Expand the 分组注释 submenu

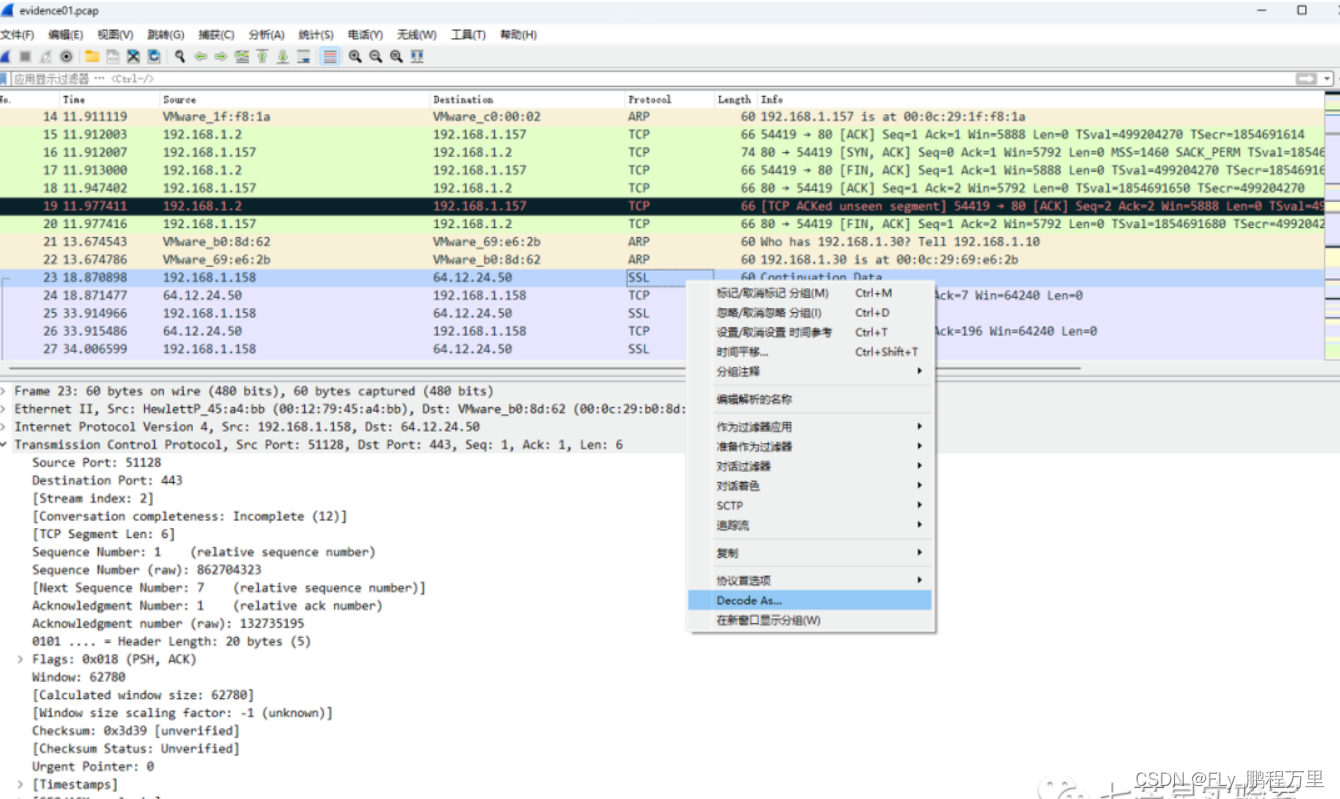pyautogui.click(x=810, y=371)
